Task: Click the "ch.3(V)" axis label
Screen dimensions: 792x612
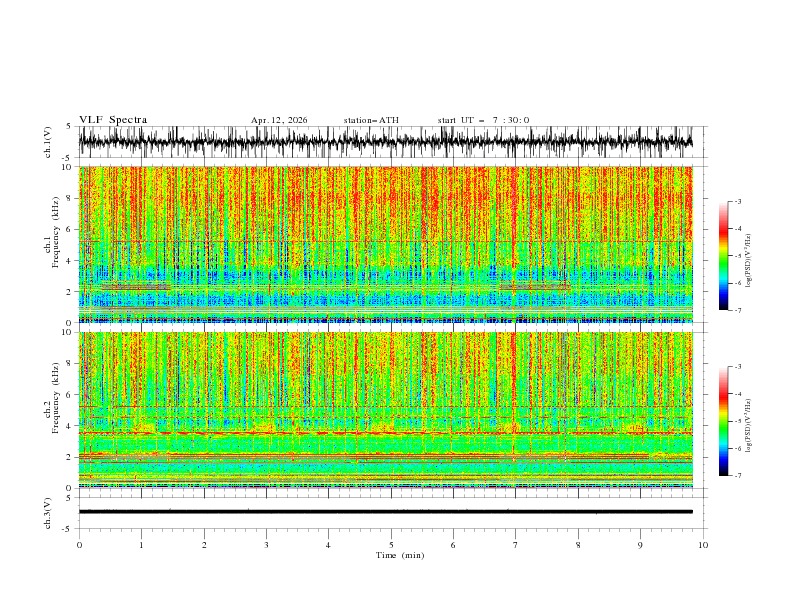Action: (x=48, y=513)
